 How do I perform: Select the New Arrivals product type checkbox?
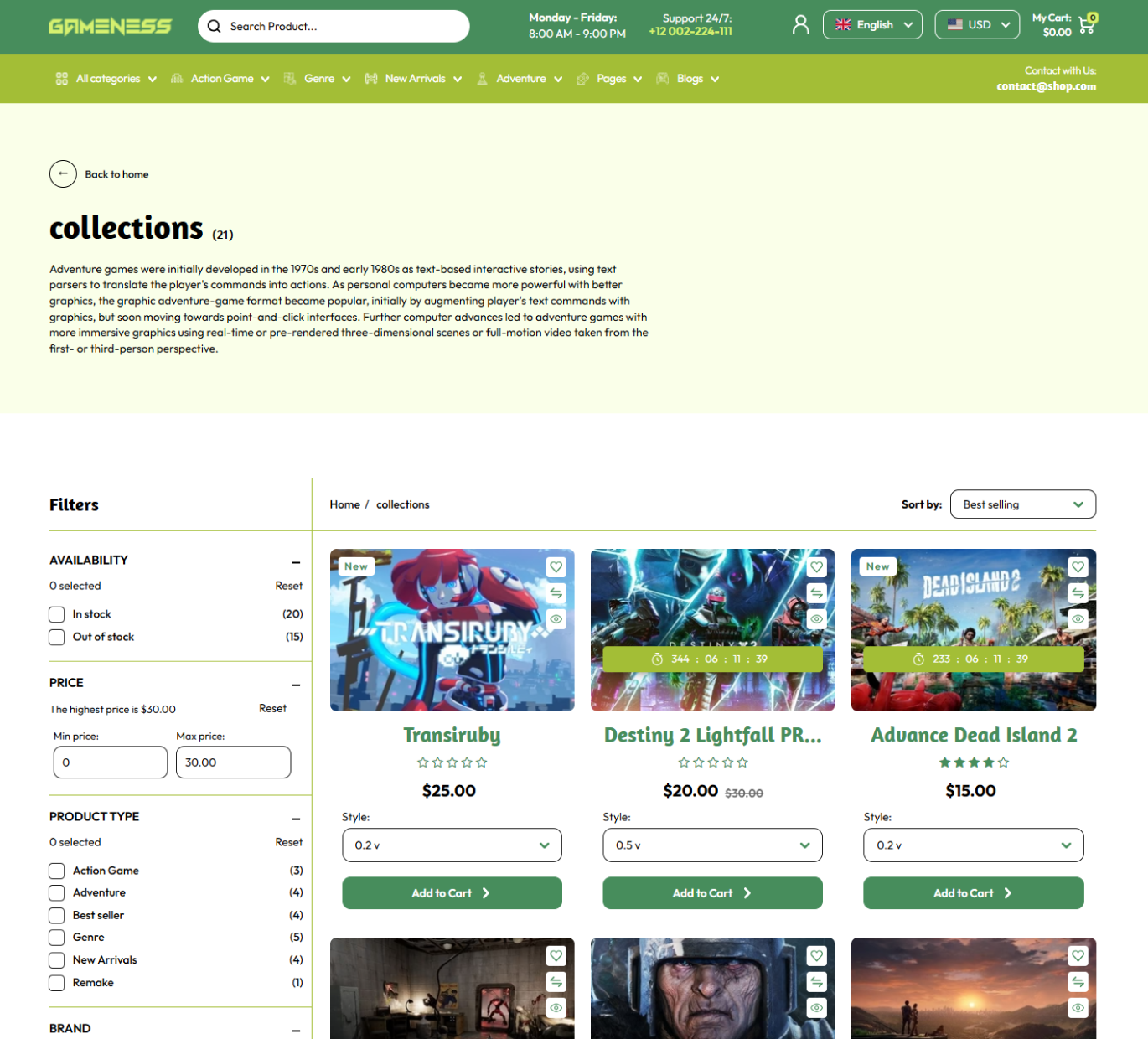click(57, 960)
